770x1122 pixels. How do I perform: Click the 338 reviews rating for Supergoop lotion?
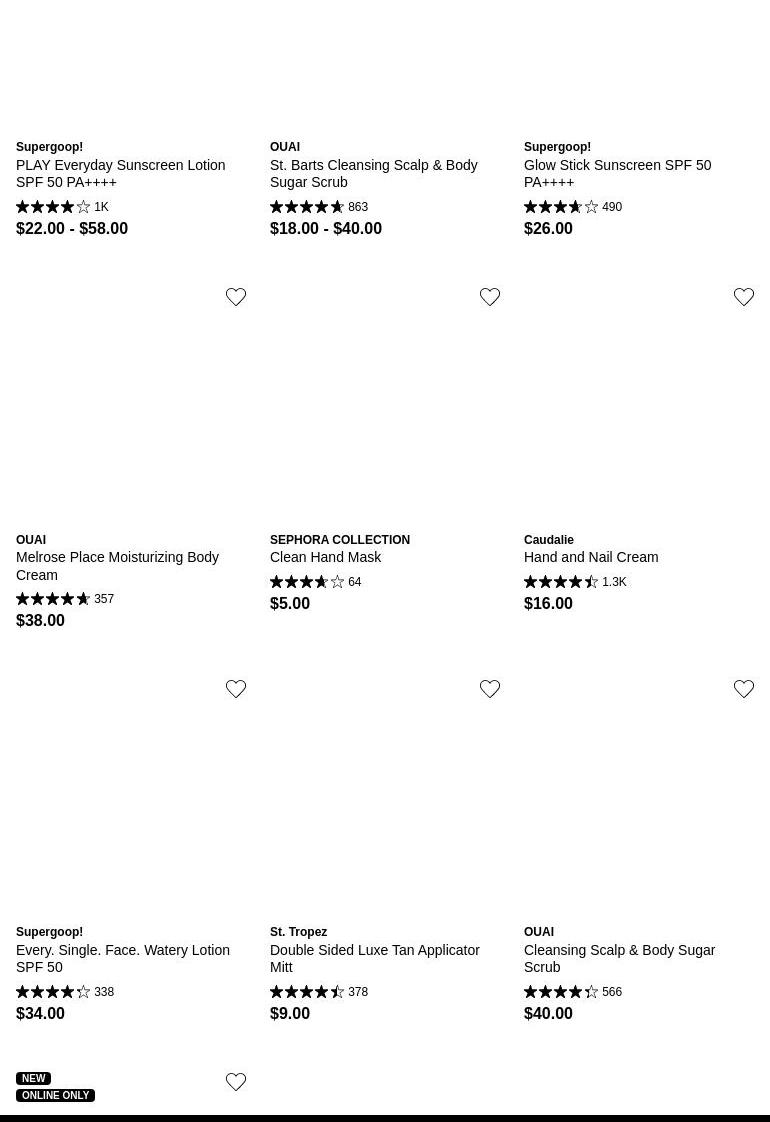coord(65,992)
